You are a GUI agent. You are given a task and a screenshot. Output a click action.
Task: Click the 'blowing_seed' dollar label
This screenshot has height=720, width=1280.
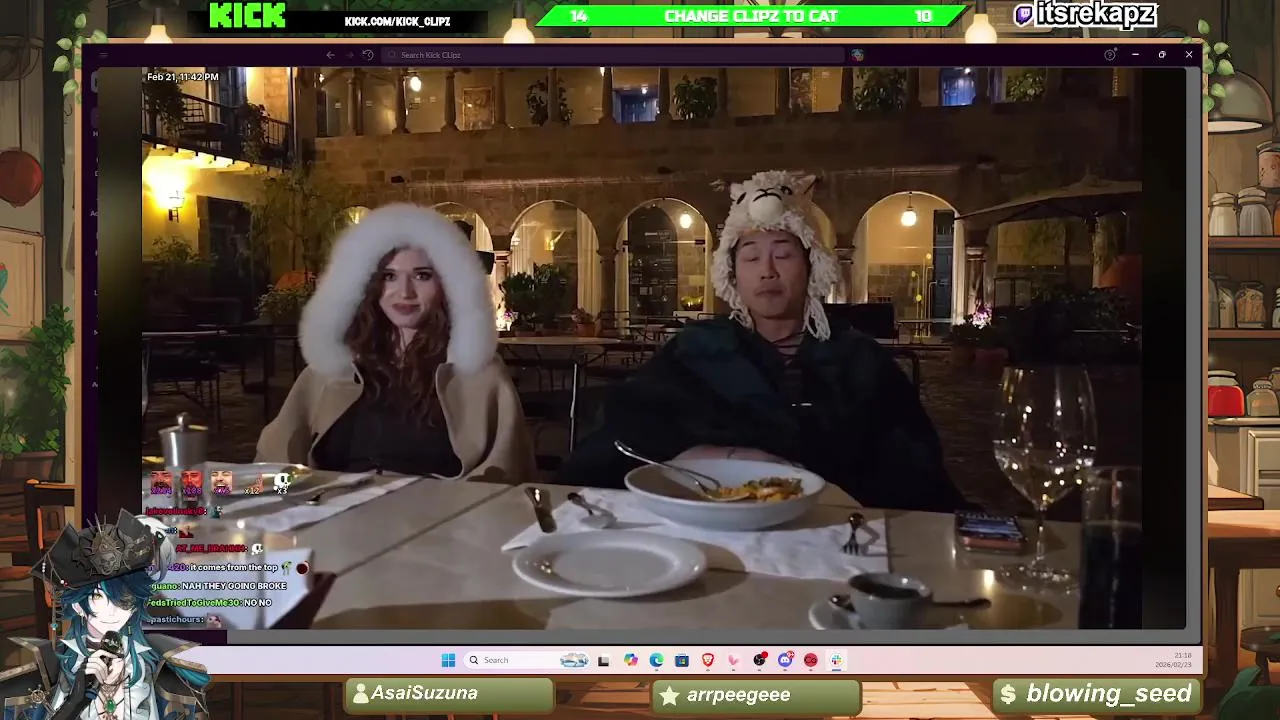1109,693
